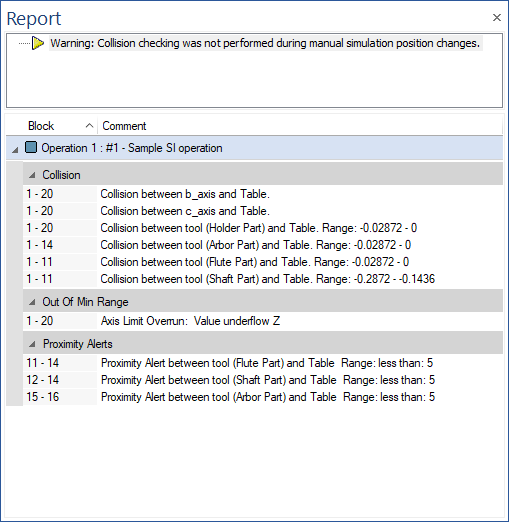Screen dimensions: 509x522
Task: Select the b_axis and Table collision row
Action: 263,194
